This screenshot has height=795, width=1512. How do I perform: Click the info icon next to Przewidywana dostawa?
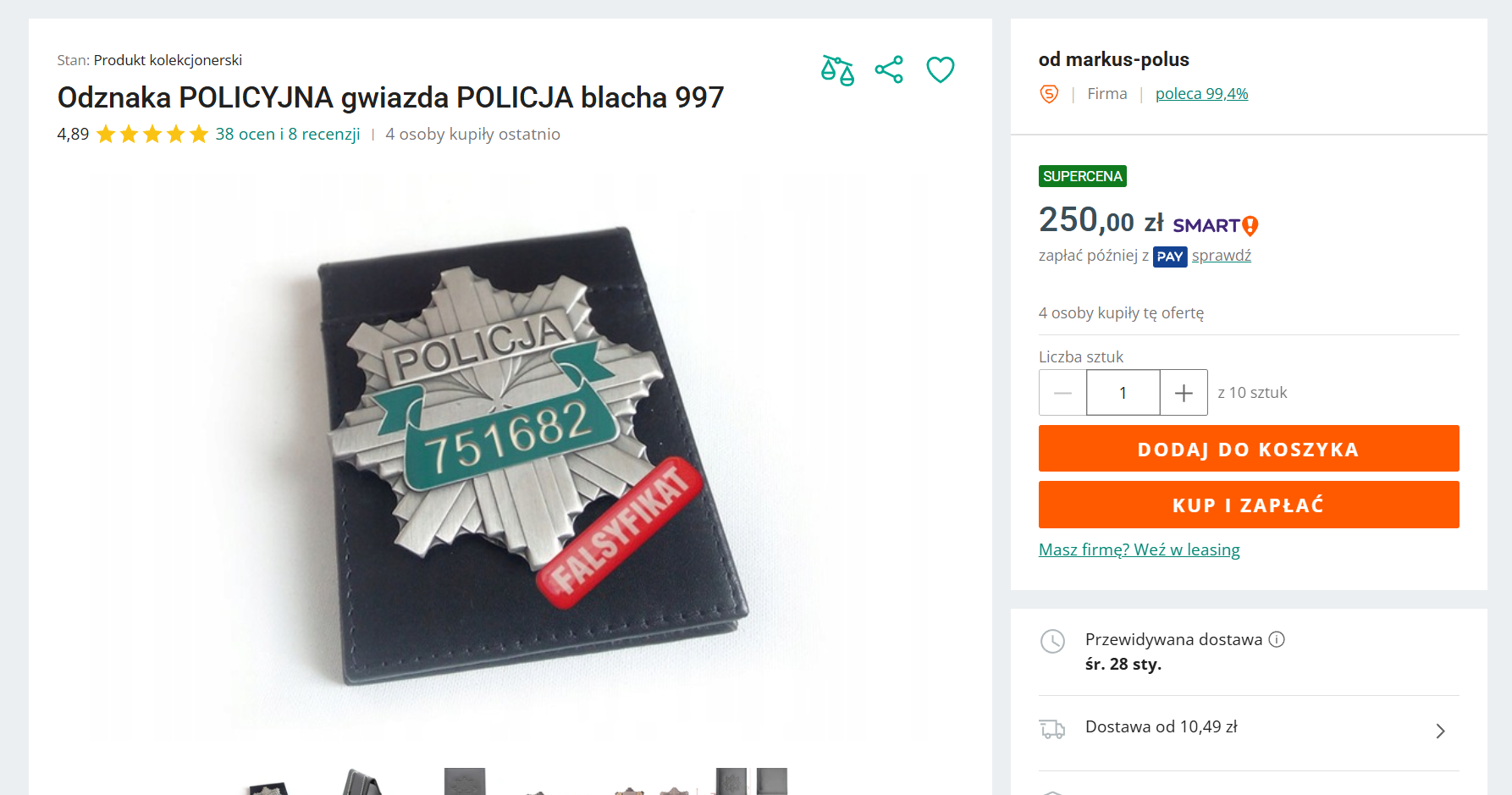[x=1277, y=639]
